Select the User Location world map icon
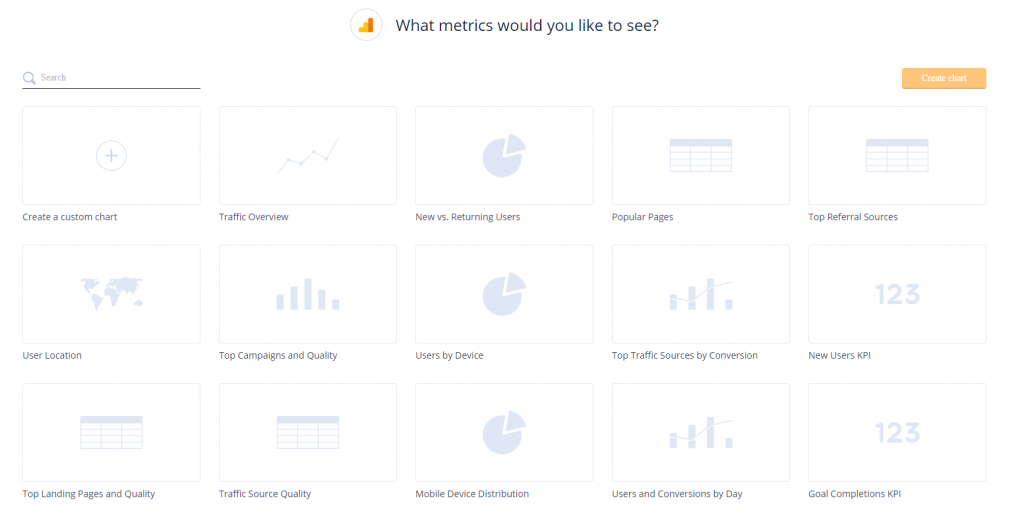This screenshot has height=511, width=1024. (111, 294)
